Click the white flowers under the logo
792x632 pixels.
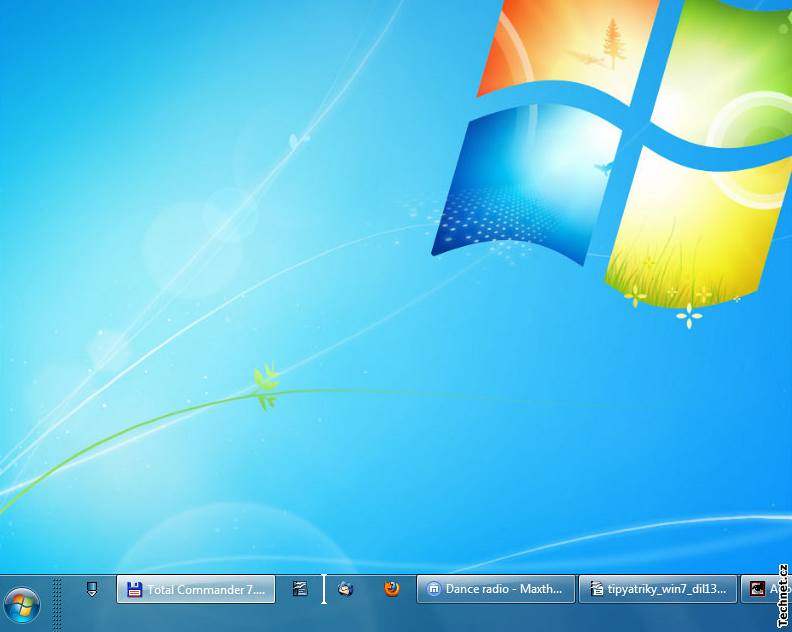point(688,316)
